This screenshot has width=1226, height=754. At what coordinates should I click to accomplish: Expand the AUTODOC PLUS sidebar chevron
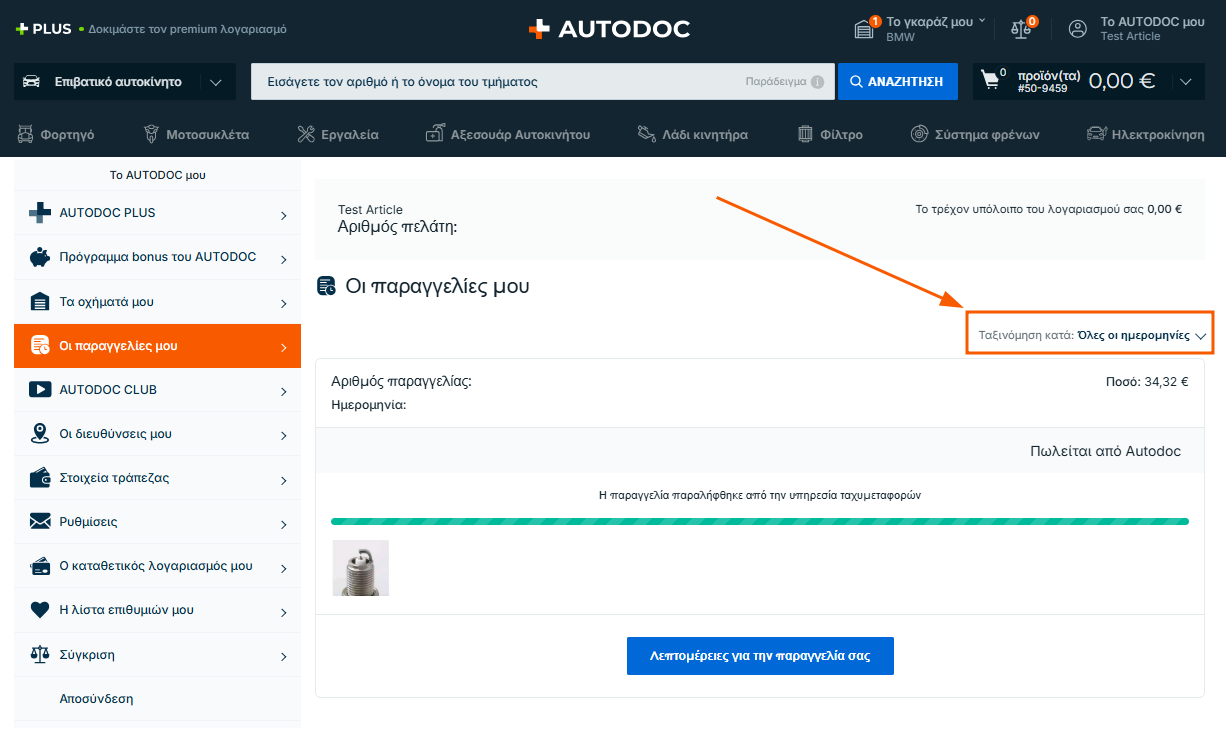[284, 215]
